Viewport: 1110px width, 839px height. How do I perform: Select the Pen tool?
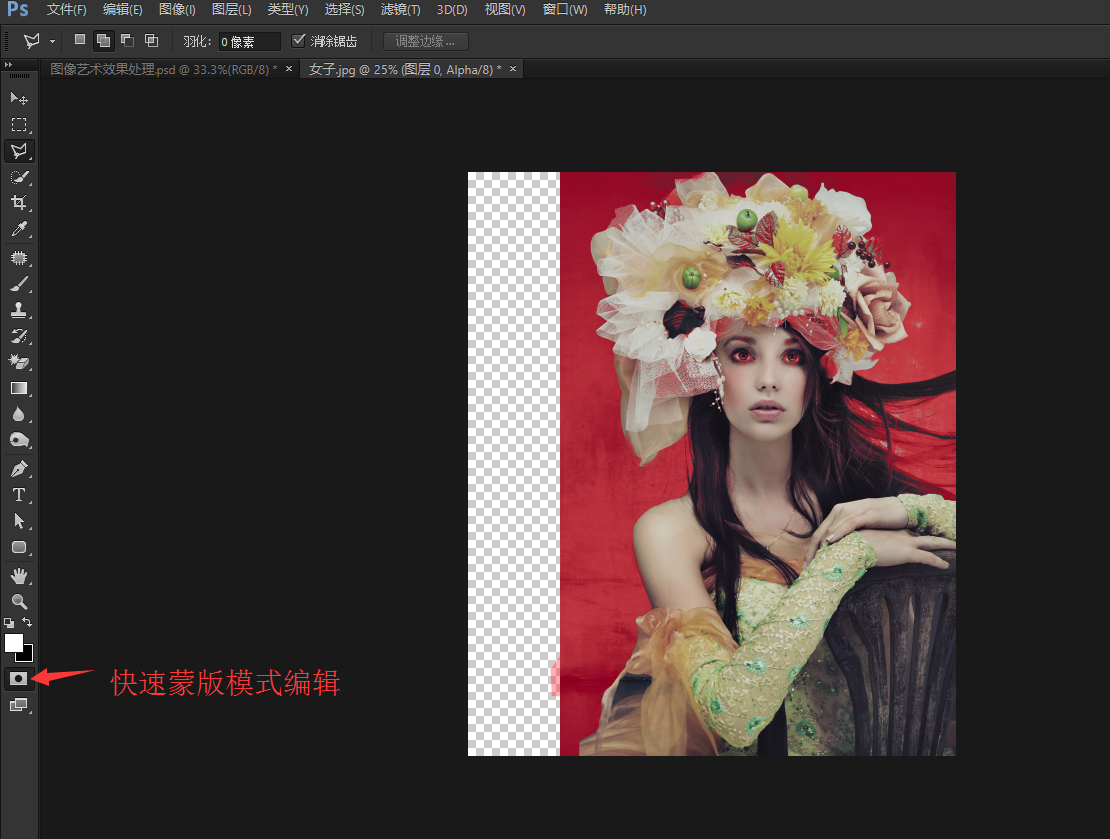(20, 467)
